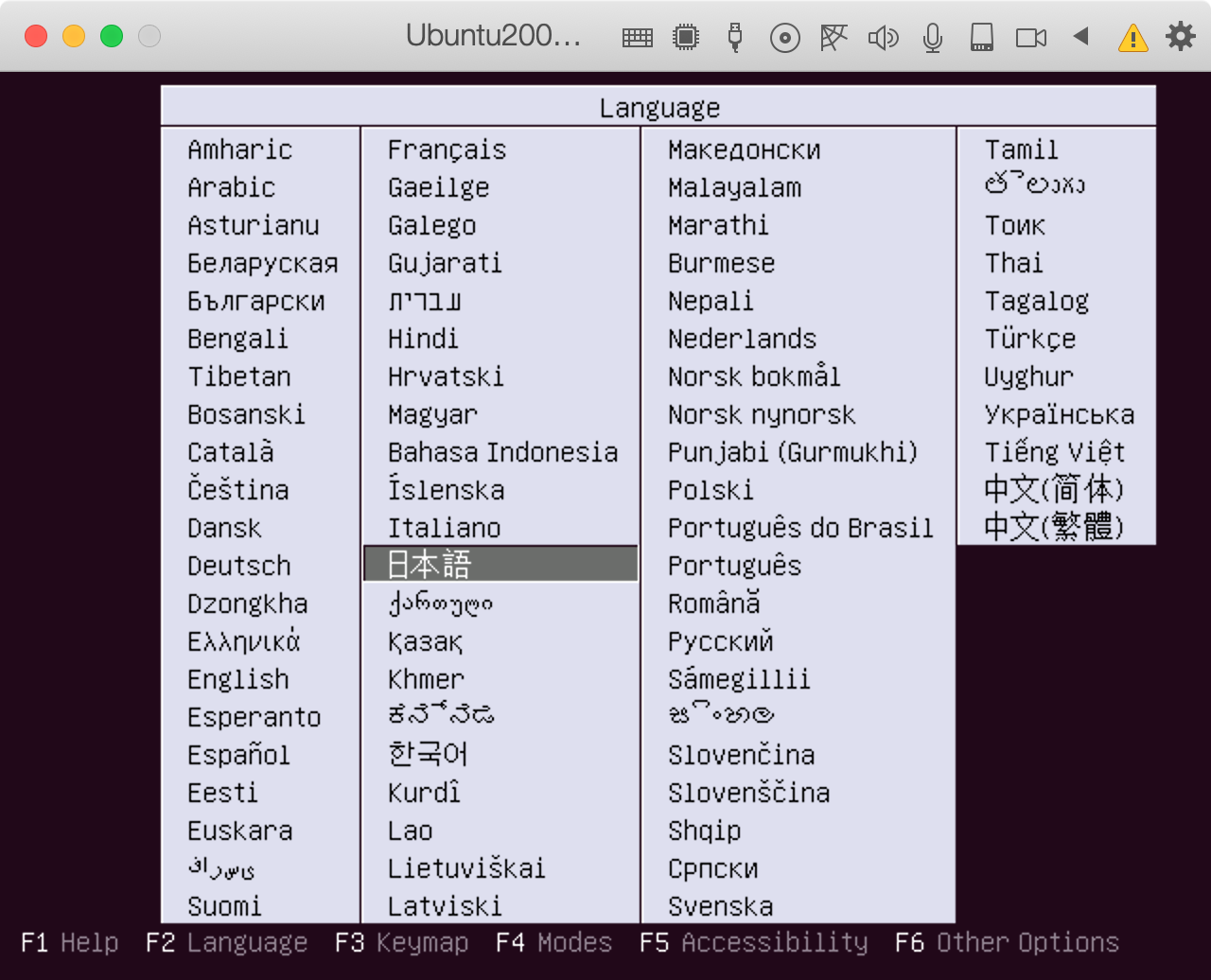Open the CD/DVD disc icon

click(x=785, y=38)
